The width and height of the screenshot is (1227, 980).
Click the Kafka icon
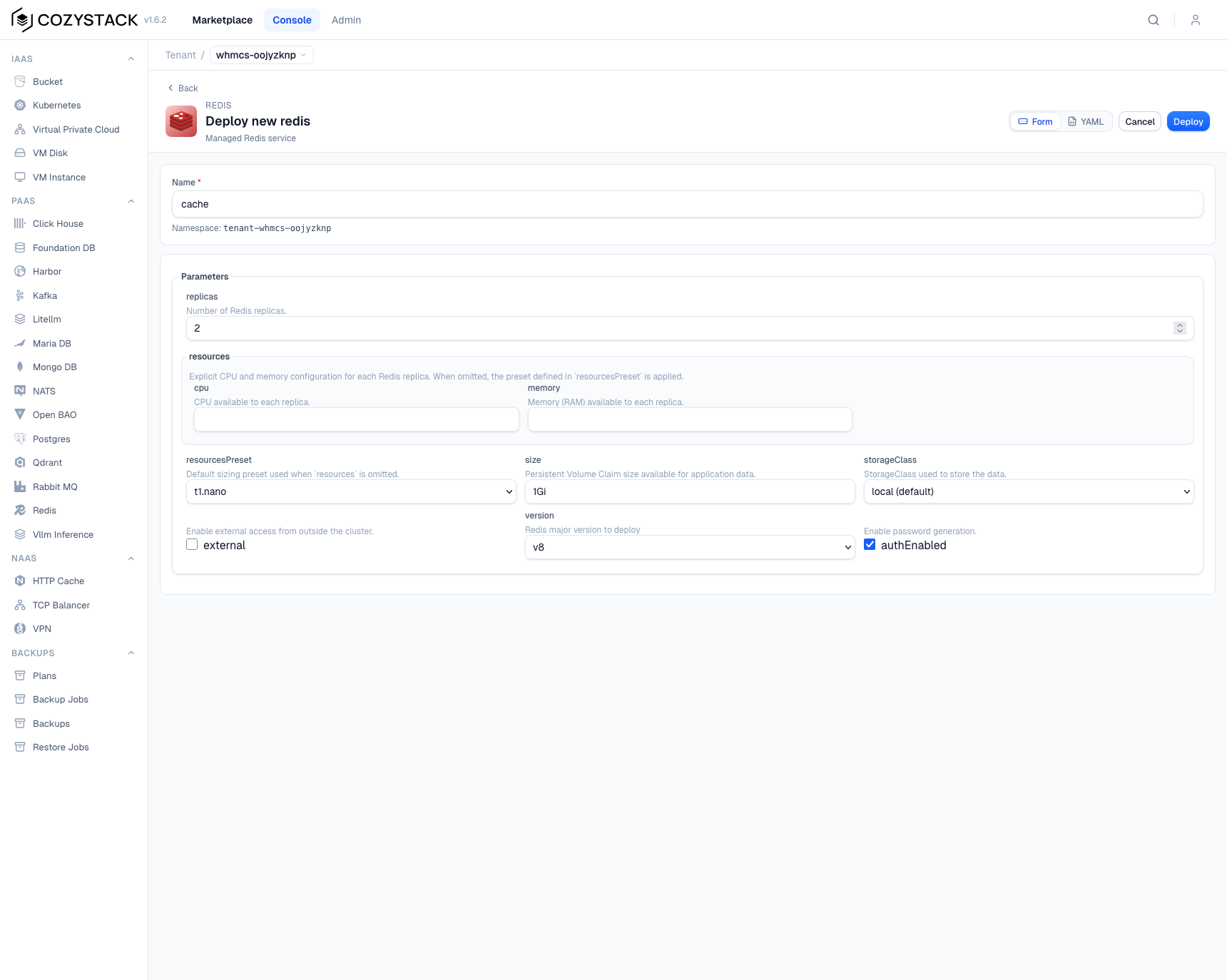click(20, 295)
